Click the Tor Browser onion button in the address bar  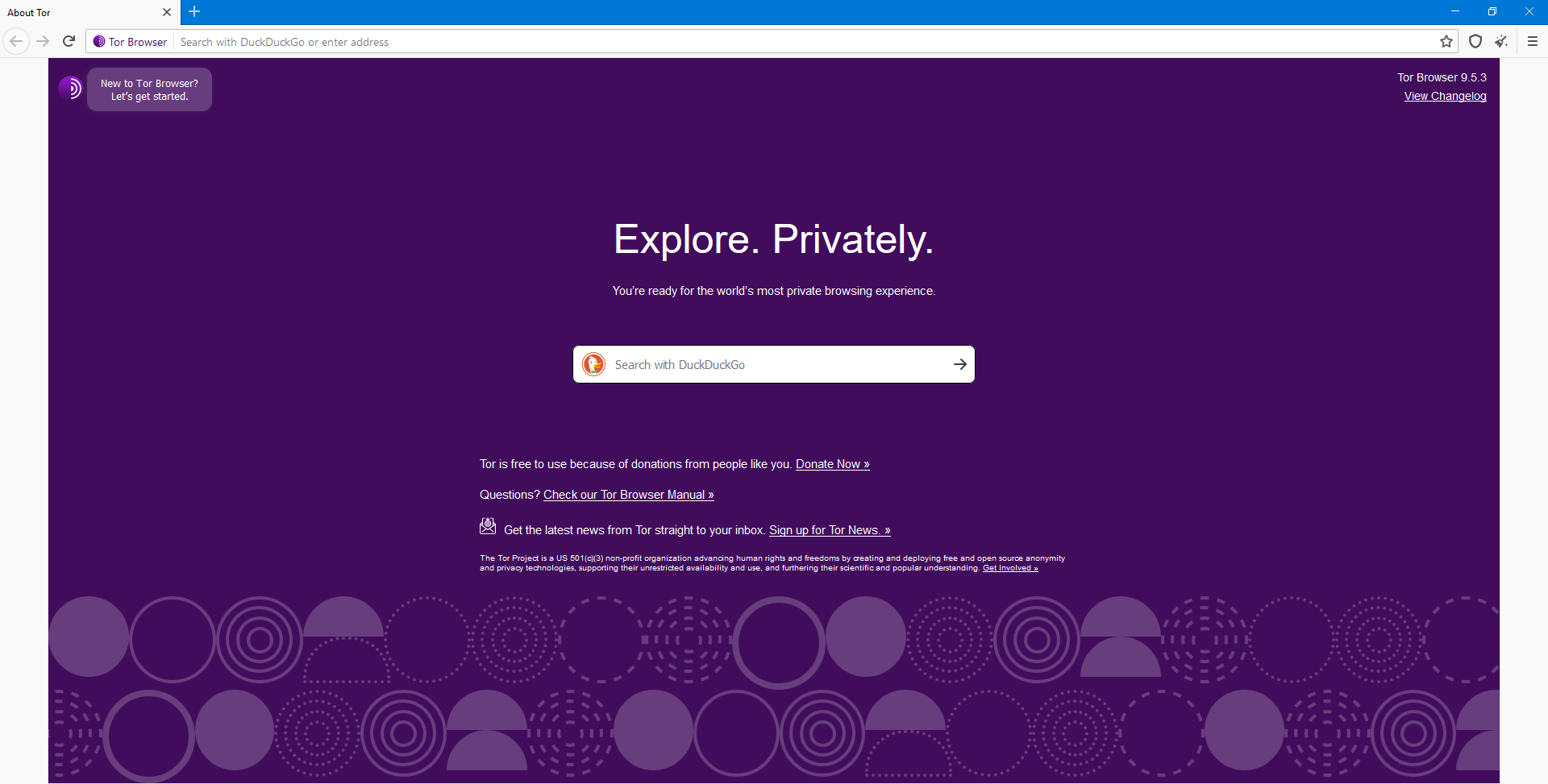(129, 41)
